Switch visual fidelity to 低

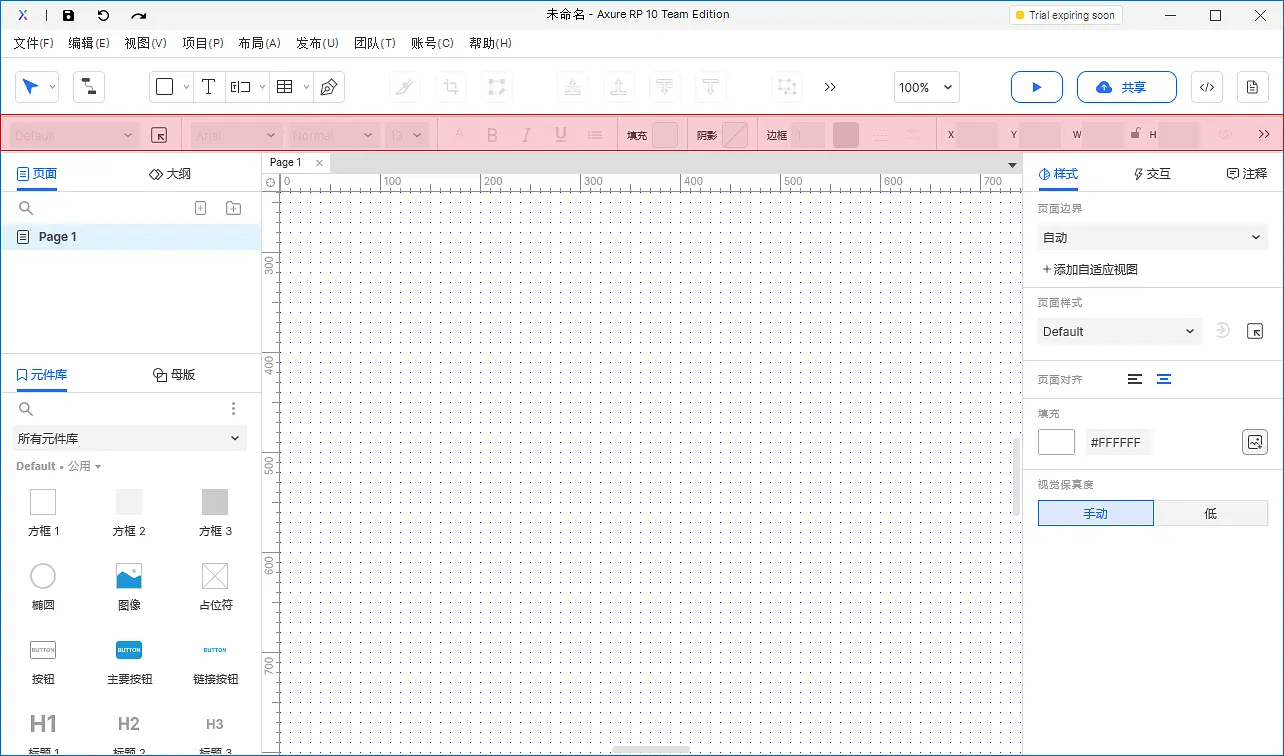tap(1211, 513)
